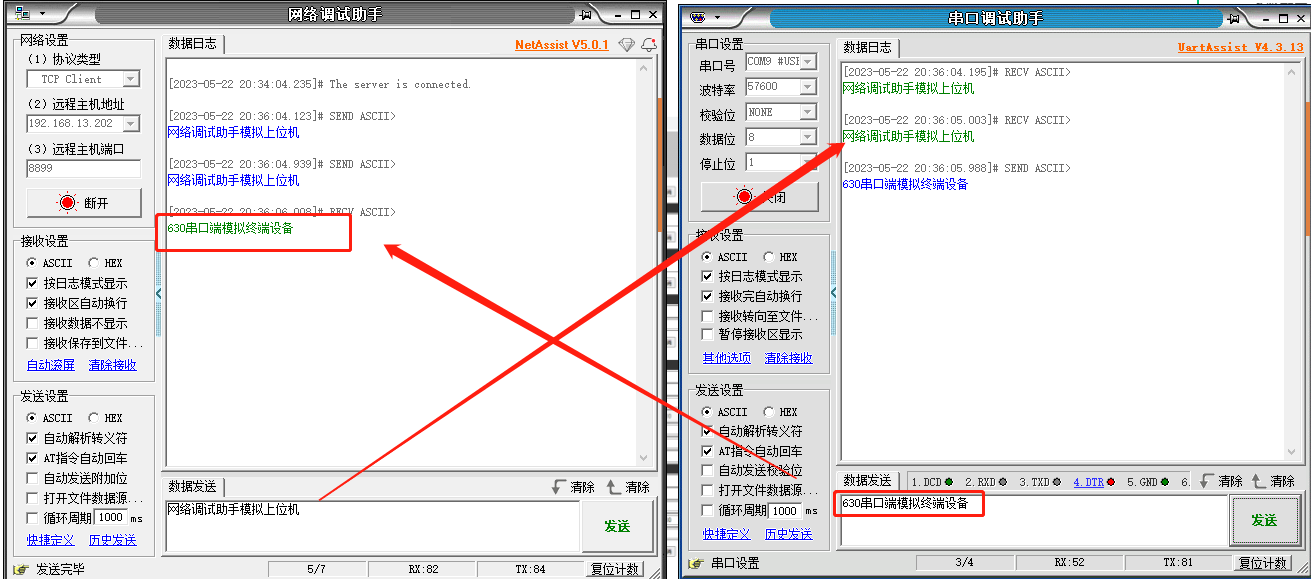The height and width of the screenshot is (579, 1311).
Task: Click the remote host port 8899 field
Action: point(83,169)
